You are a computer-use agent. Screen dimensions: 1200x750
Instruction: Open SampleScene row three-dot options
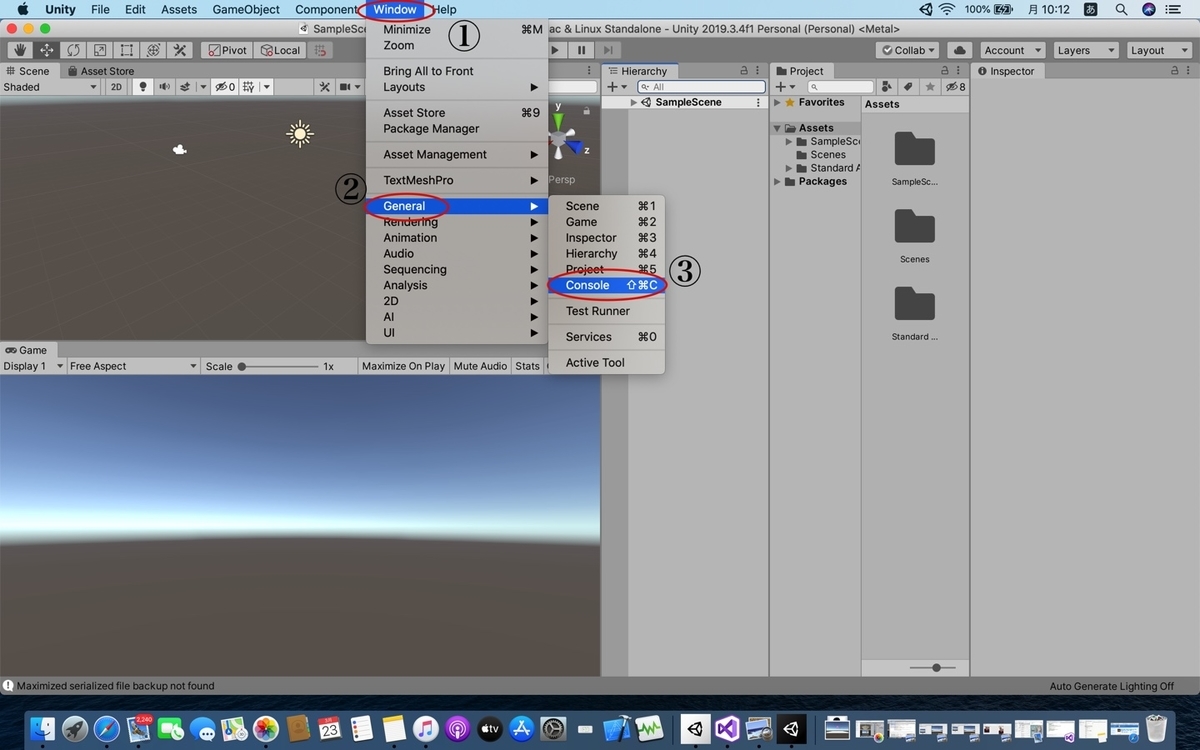[x=758, y=102]
